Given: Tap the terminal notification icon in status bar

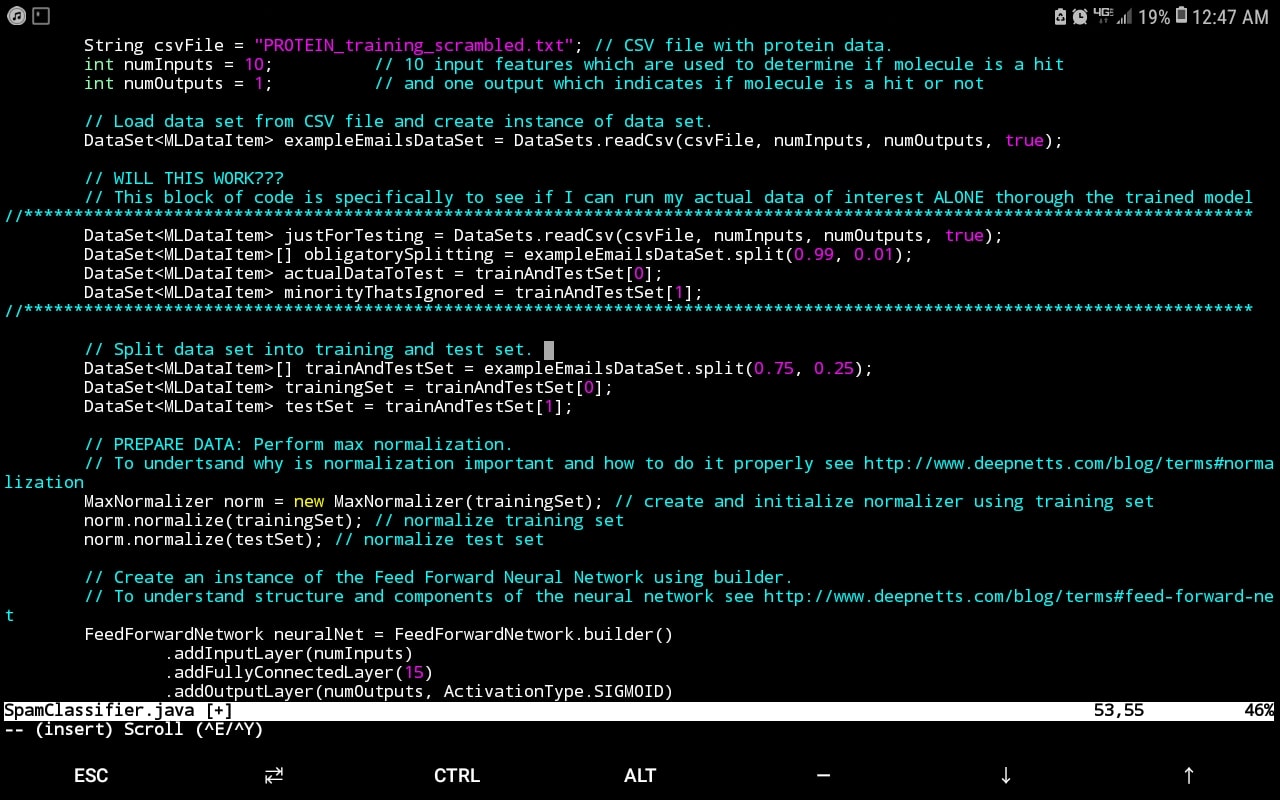Looking at the screenshot, I should point(40,16).
